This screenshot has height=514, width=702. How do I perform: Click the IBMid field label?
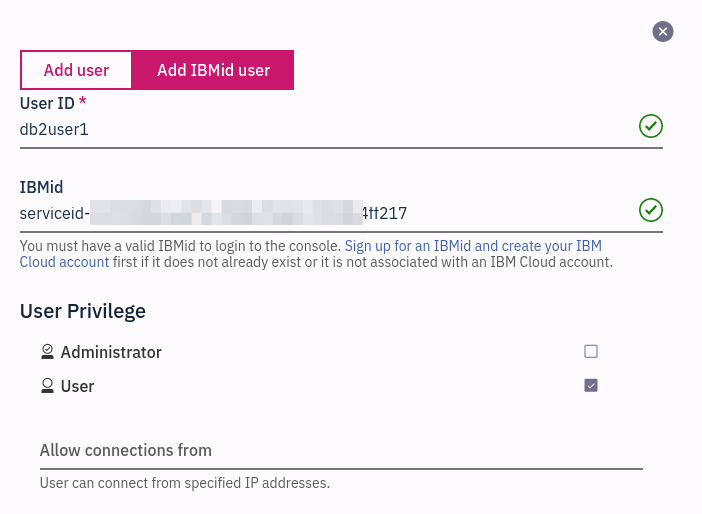coord(42,186)
